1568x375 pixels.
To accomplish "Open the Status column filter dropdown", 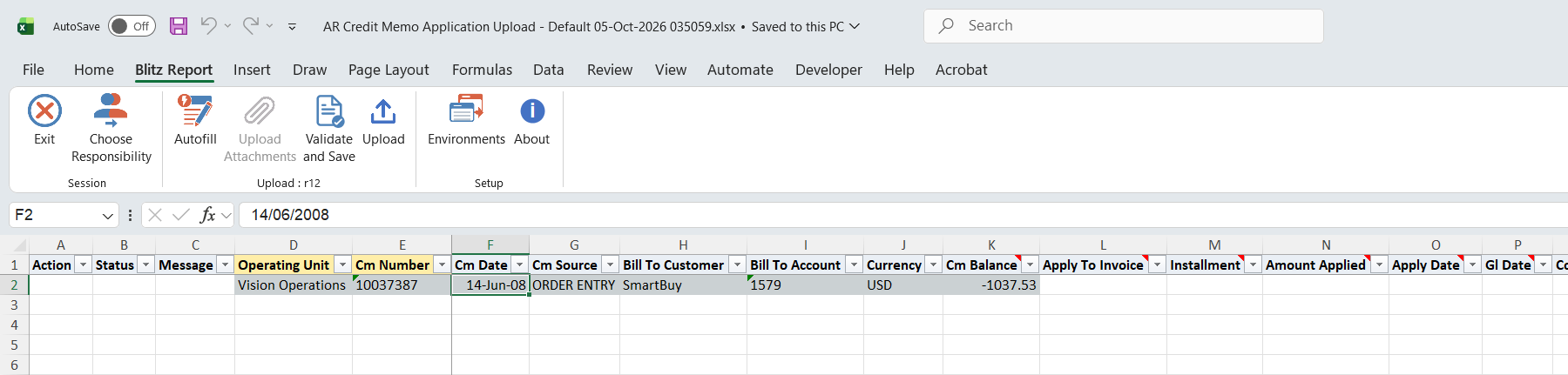I will point(145,265).
